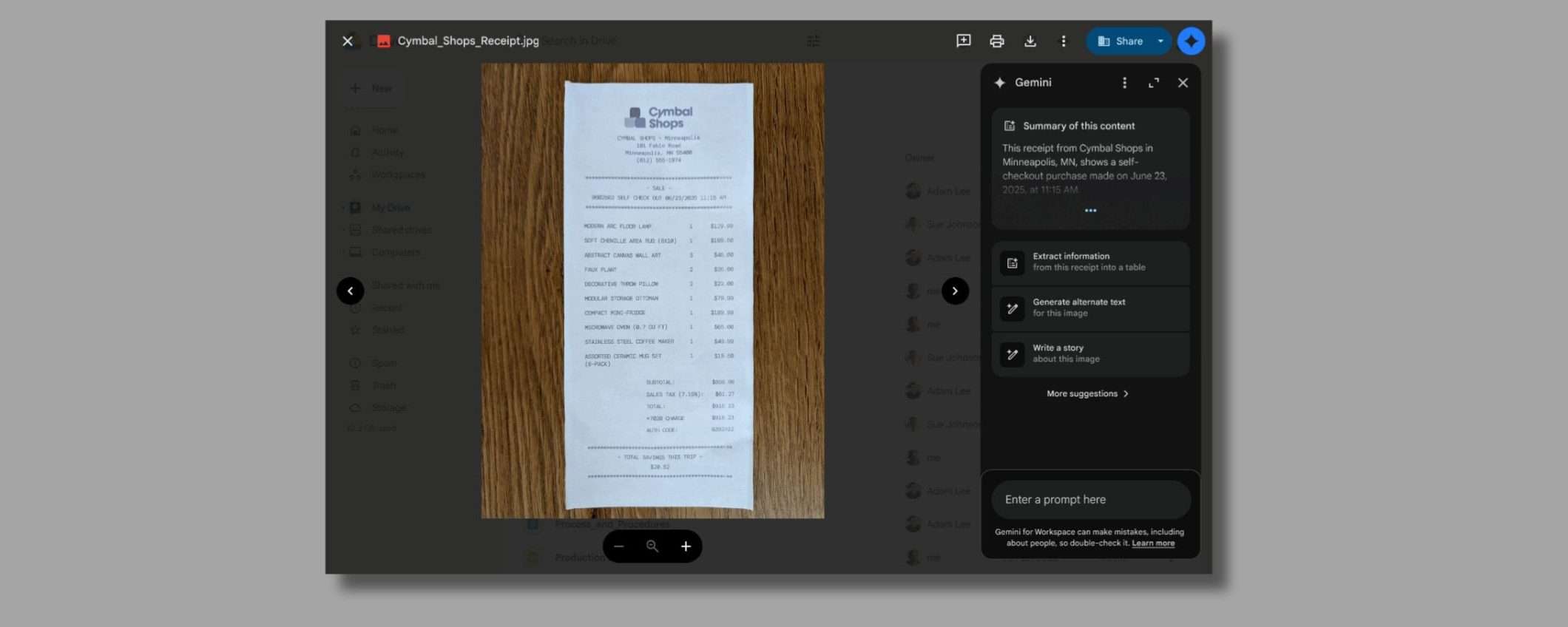The image size is (1568, 627).
Task: Click the Extract information table icon
Action: (1013, 263)
